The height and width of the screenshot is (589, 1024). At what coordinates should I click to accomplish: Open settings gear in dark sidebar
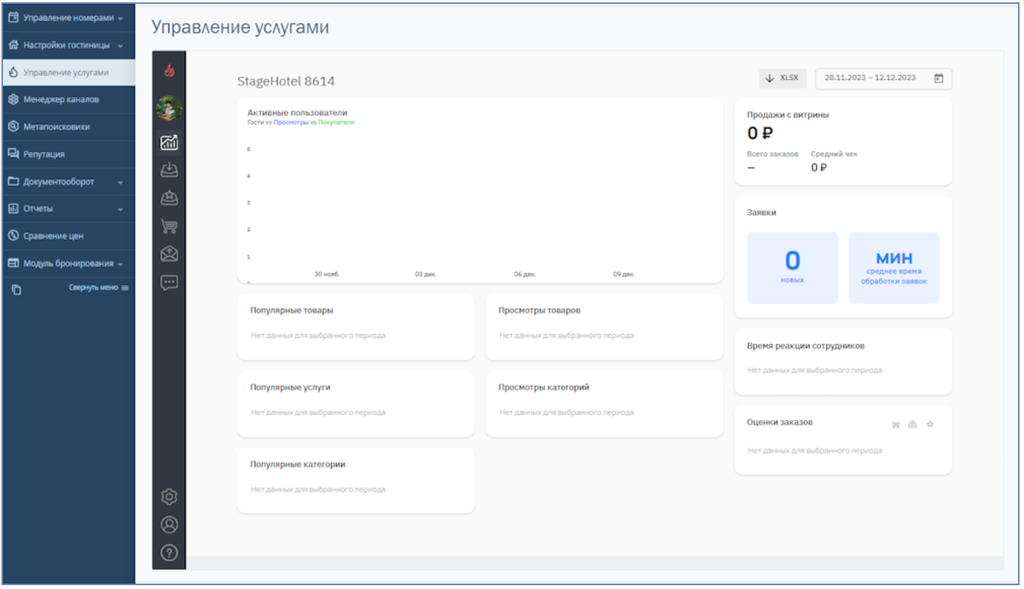pos(169,497)
